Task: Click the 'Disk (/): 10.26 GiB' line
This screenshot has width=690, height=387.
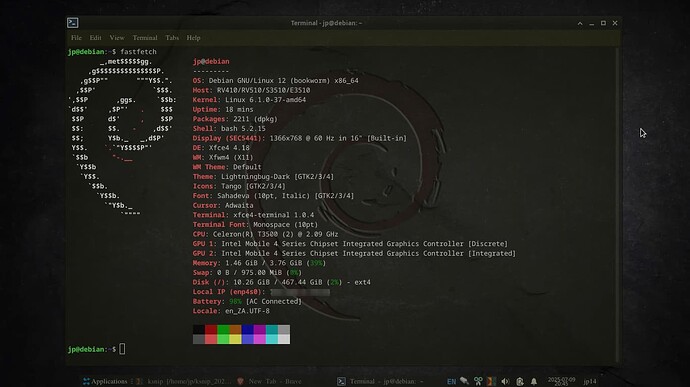Action: coord(282,283)
